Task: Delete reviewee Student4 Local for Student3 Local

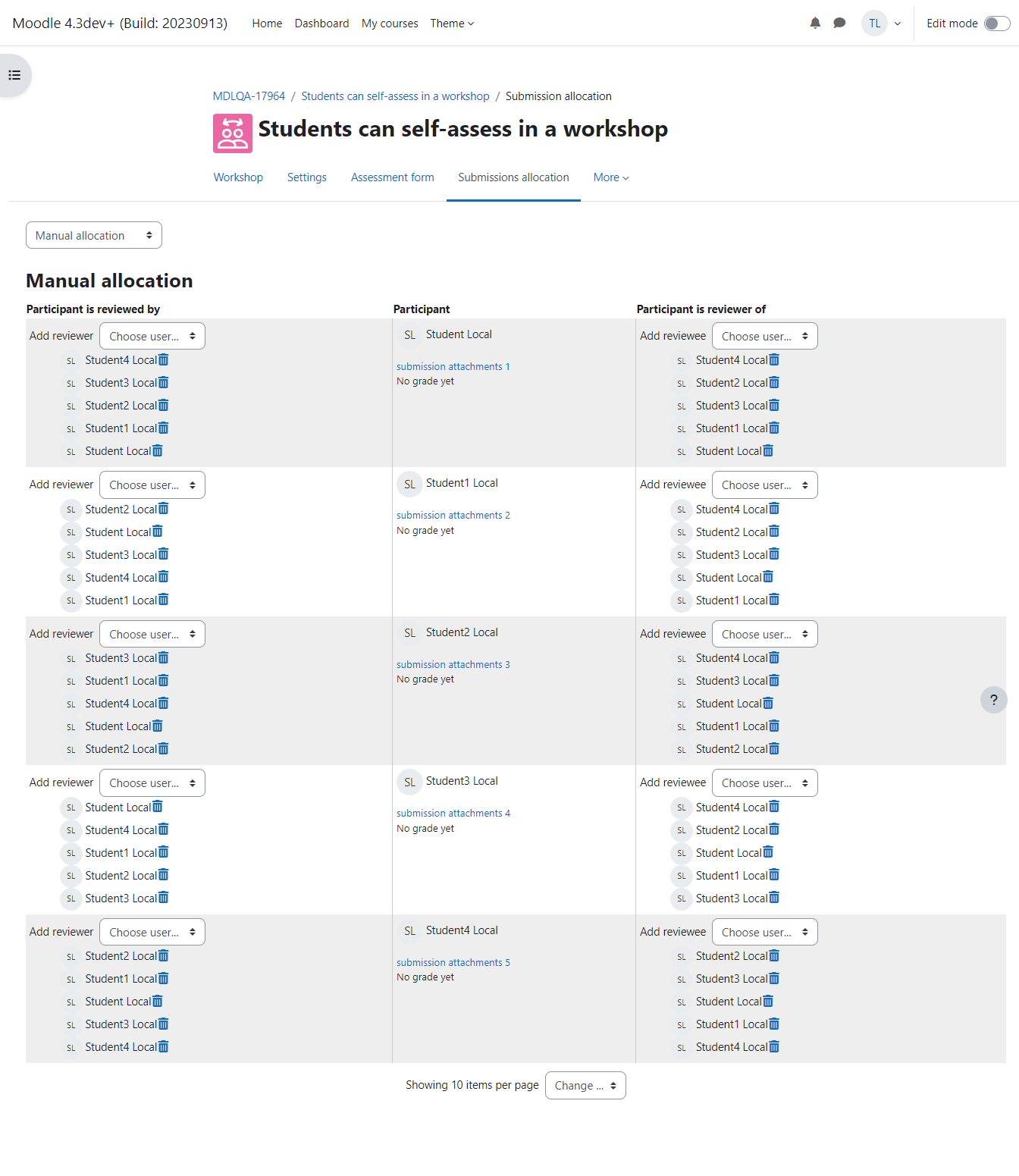Action: tap(774, 807)
